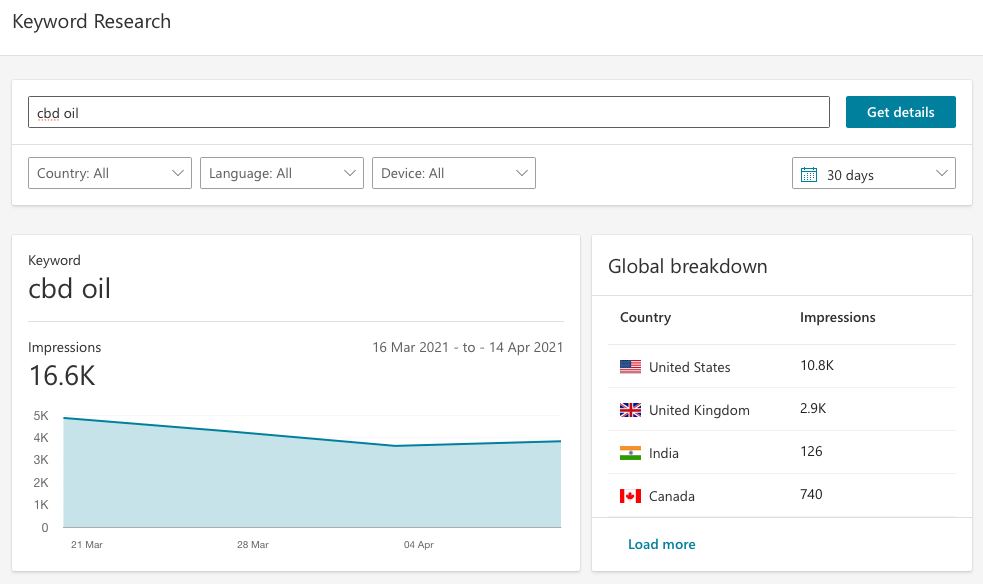Select the United States country row text
Viewport: 983px width, 584px height.
click(x=690, y=367)
